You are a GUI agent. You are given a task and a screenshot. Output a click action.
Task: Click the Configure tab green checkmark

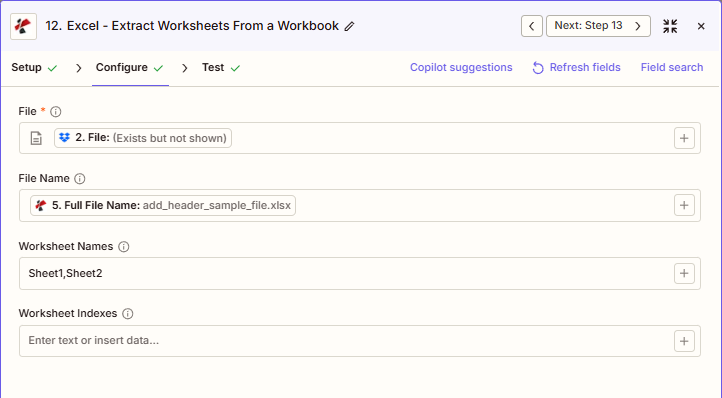pos(158,68)
